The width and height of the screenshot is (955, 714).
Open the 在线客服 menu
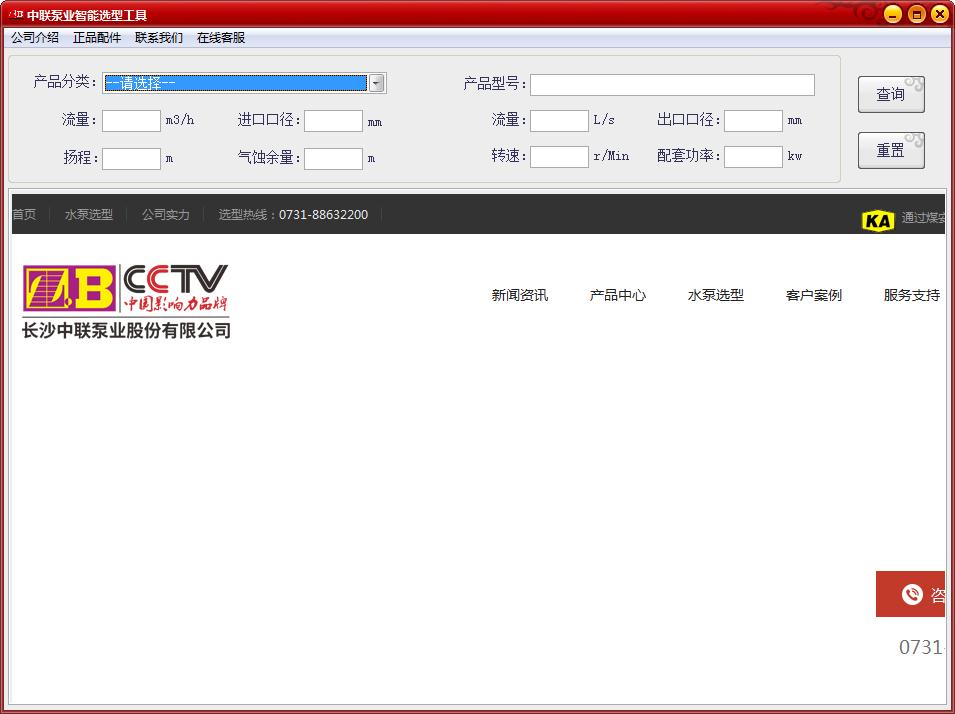point(221,38)
